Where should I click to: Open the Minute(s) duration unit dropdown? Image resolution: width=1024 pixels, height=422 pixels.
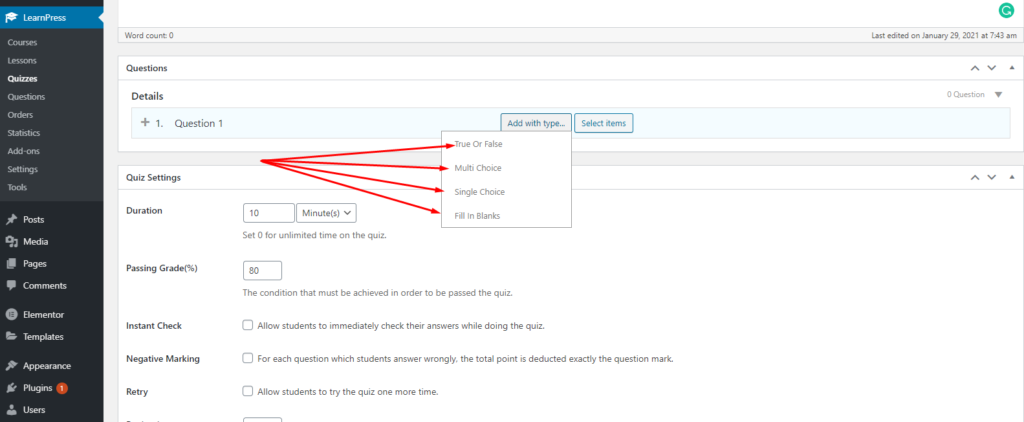(x=327, y=212)
